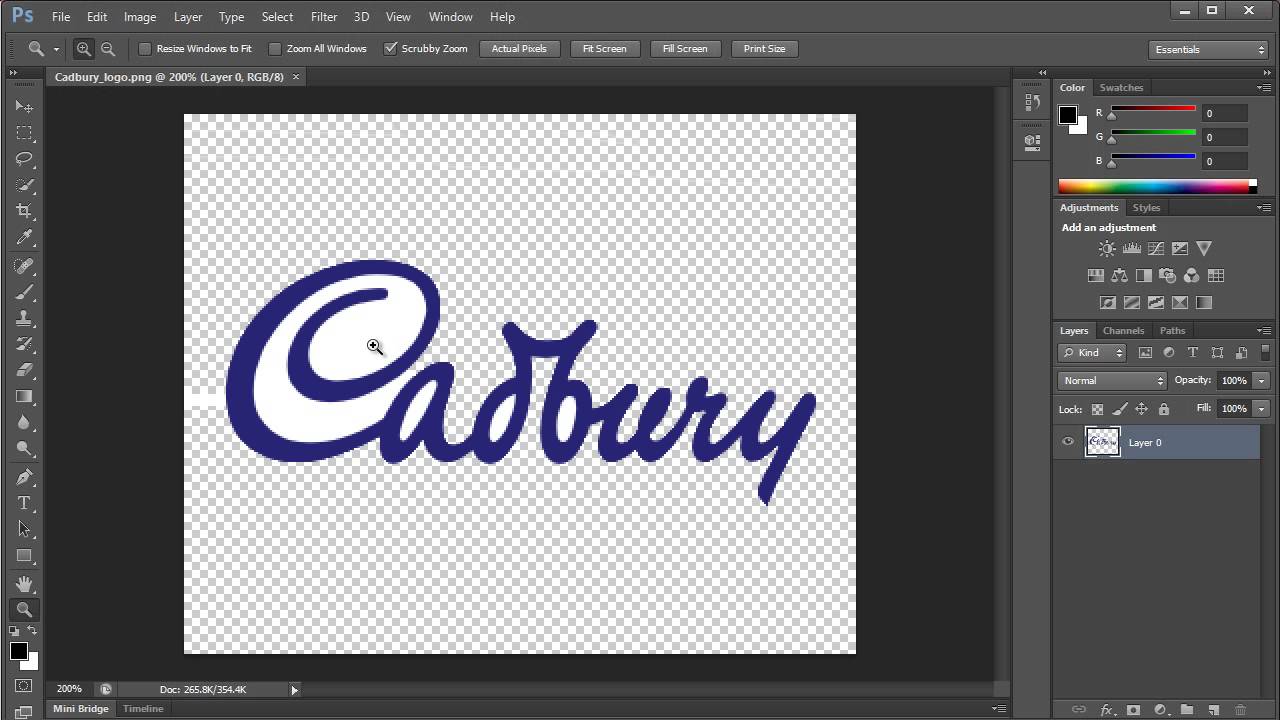Select the Brush tool

pos(25,292)
